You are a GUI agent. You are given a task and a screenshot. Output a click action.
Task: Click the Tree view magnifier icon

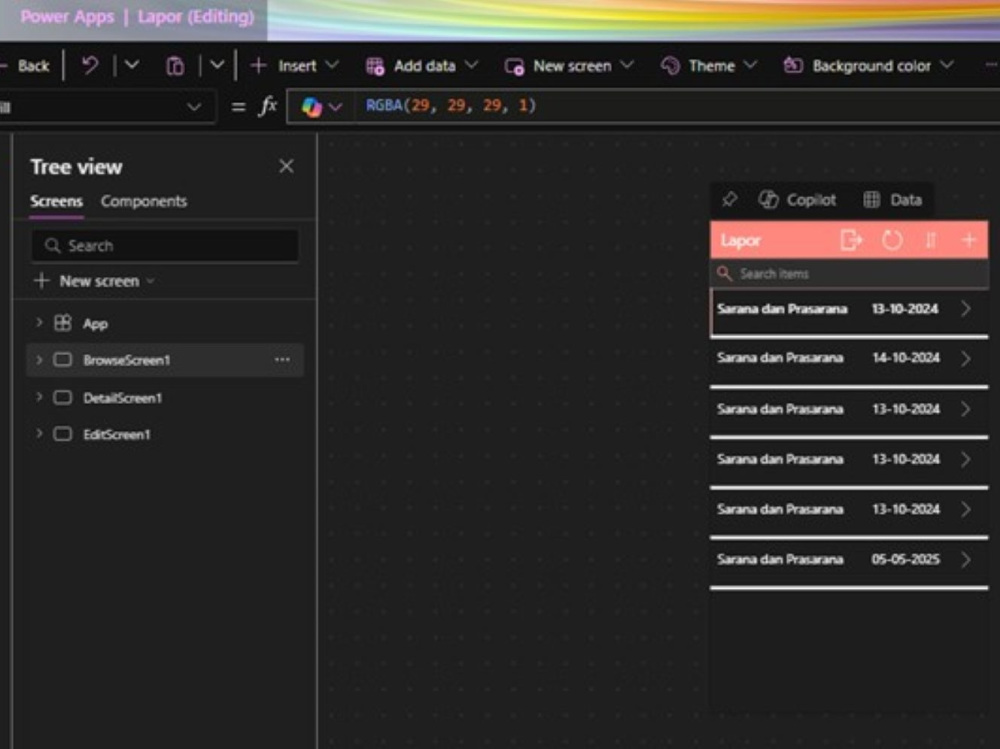[52, 246]
